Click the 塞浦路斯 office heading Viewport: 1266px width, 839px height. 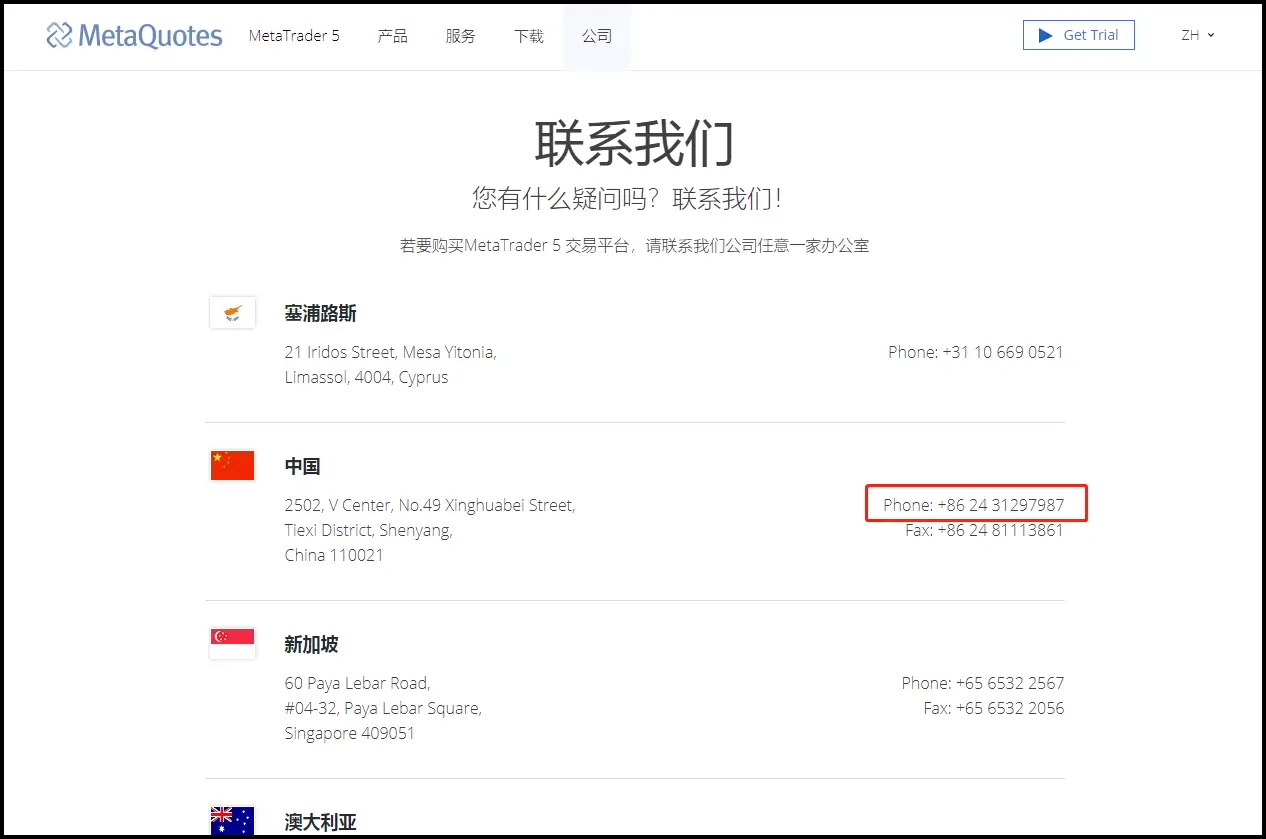click(x=320, y=314)
